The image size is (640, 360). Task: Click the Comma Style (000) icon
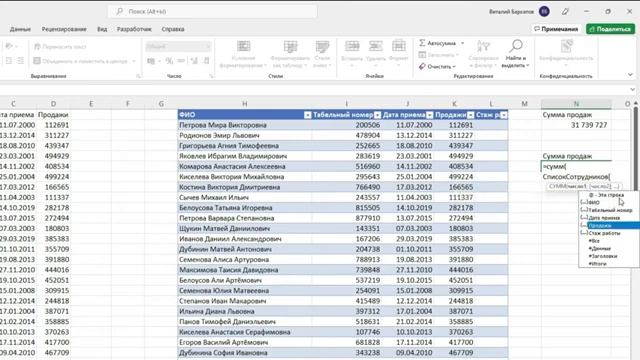(181, 61)
